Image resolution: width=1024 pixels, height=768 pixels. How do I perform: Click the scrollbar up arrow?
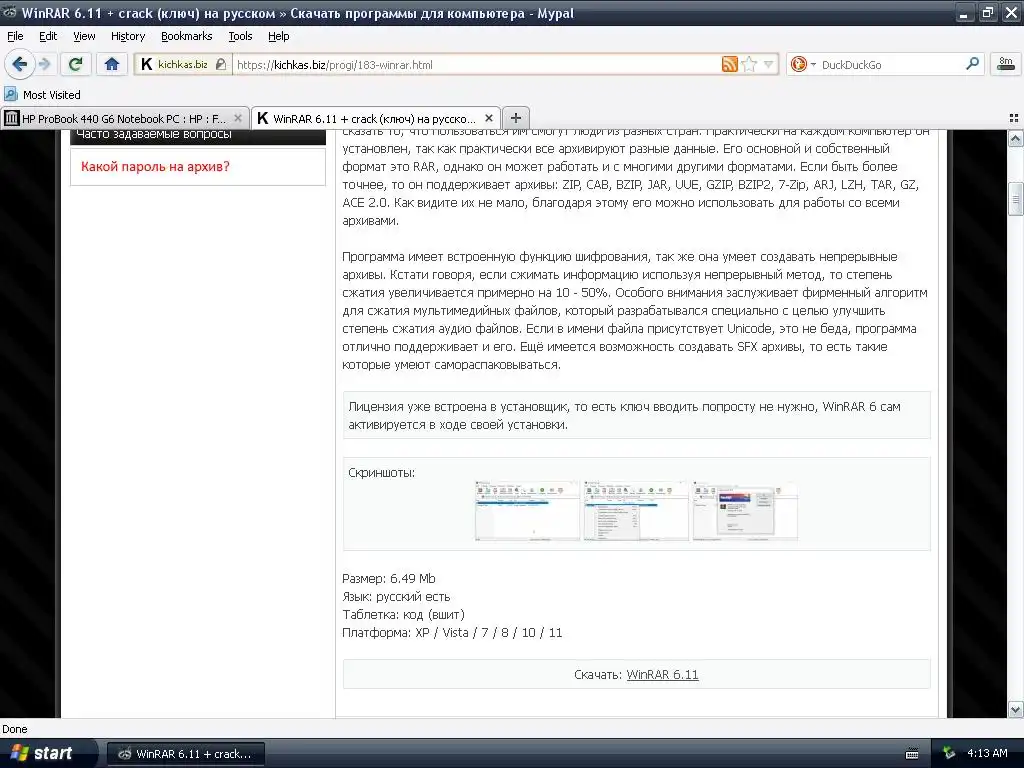[x=1015, y=138]
